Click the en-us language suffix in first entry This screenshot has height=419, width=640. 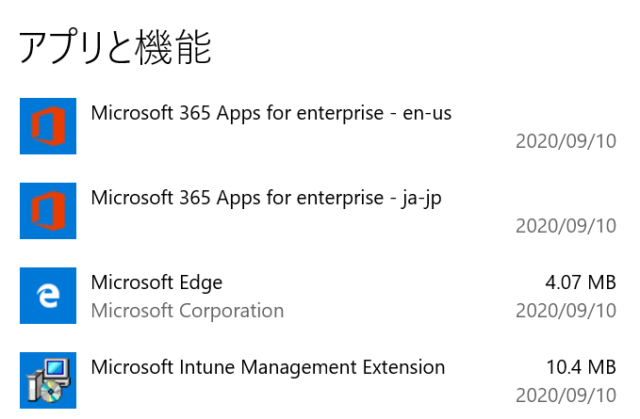click(427, 114)
